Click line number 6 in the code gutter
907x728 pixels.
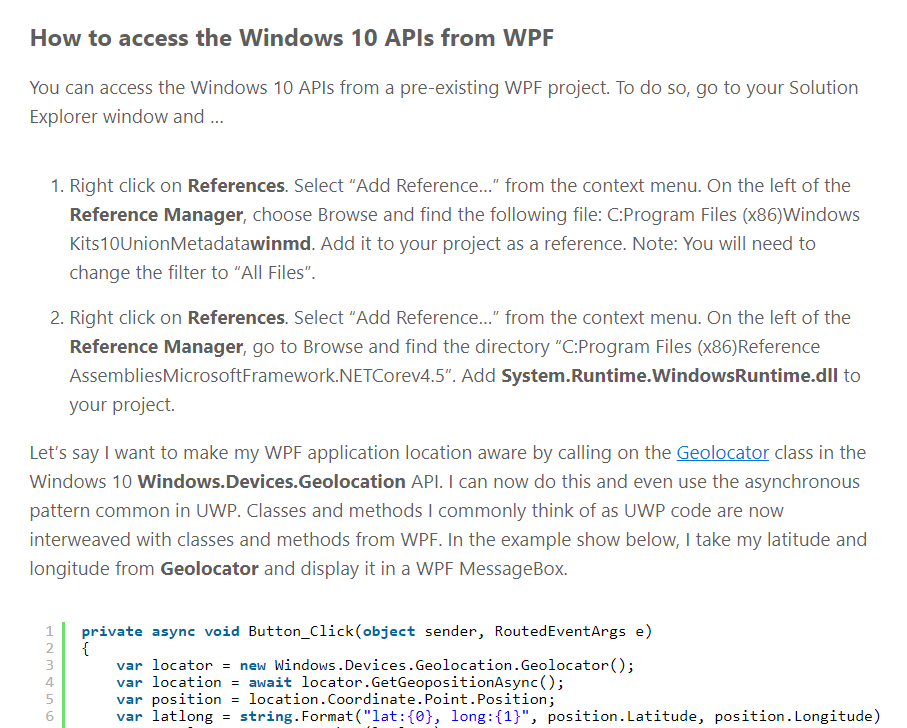(x=50, y=716)
